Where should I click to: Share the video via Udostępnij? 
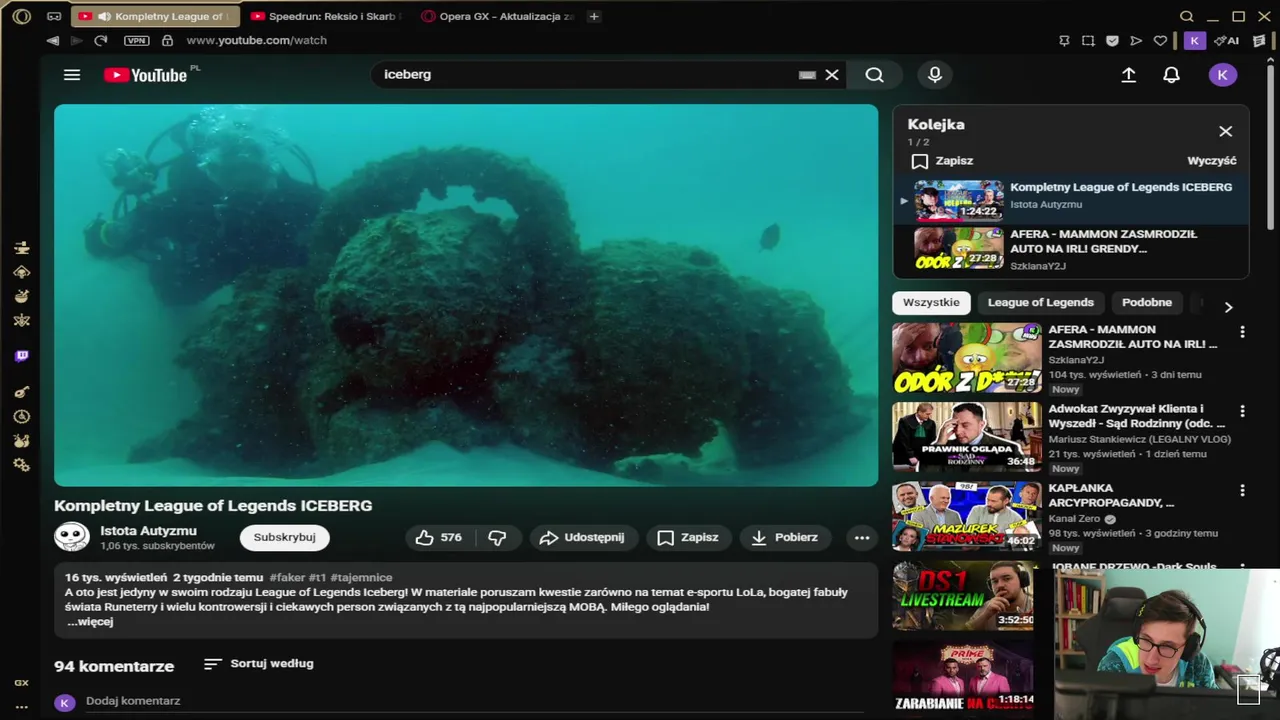tap(584, 538)
